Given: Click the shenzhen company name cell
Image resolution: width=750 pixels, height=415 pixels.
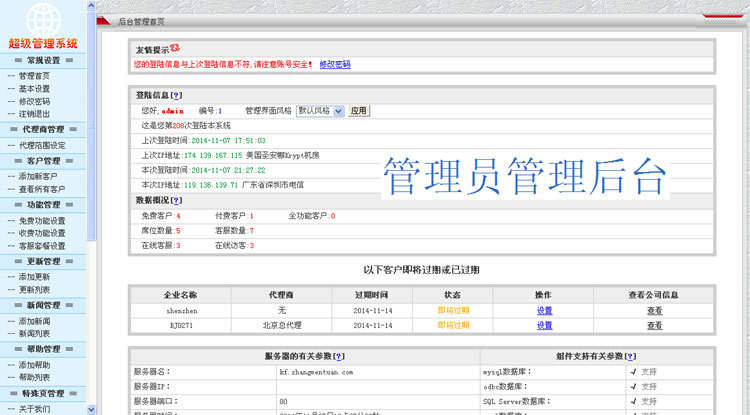Looking at the screenshot, I should (182, 311).
